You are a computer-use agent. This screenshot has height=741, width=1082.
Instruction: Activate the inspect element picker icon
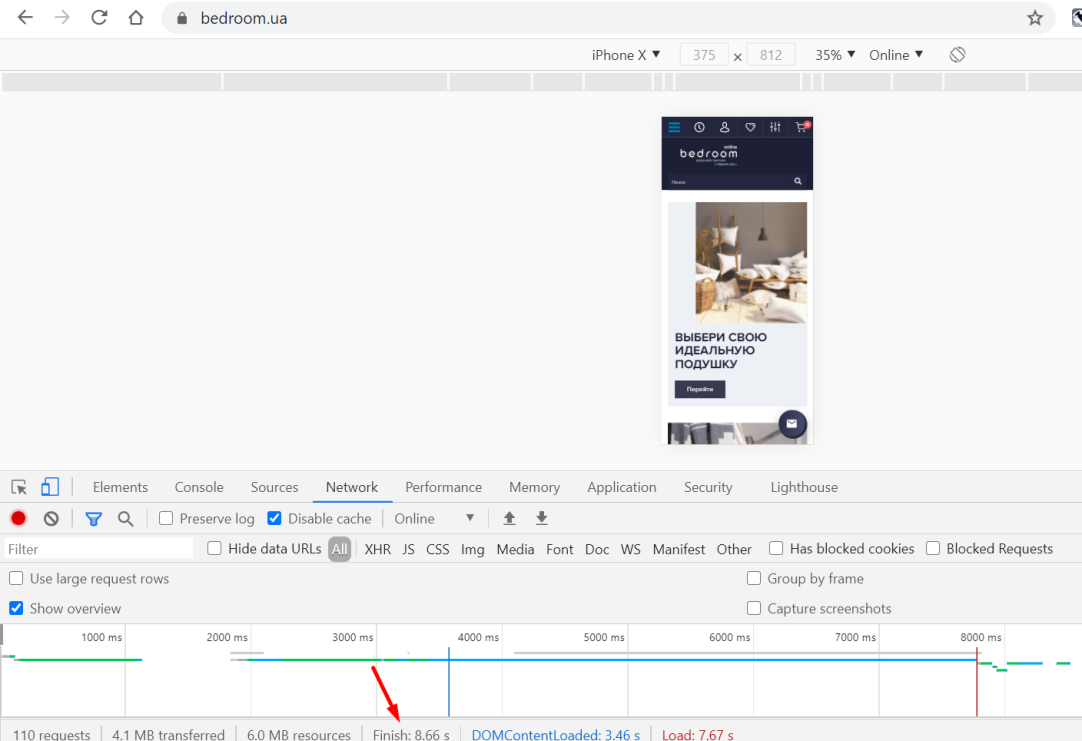tap(19, 487)
